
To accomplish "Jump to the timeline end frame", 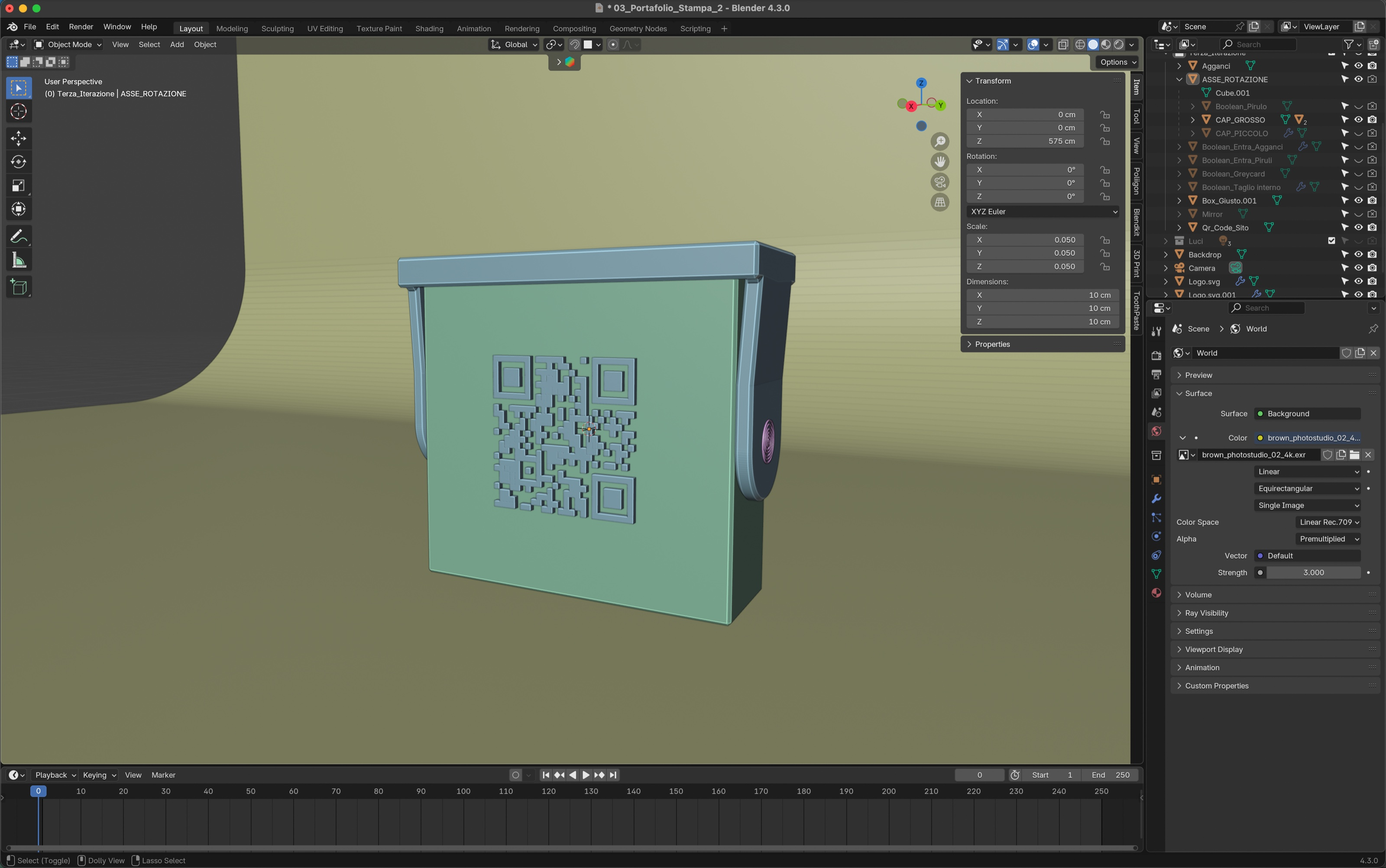I will (613, 775).
